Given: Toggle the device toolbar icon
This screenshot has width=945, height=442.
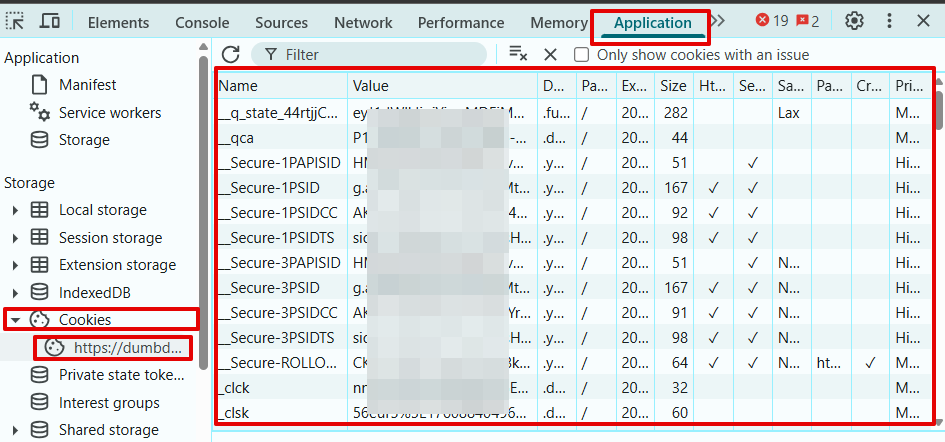Looking at the screenshot, I should pos(50,22).
